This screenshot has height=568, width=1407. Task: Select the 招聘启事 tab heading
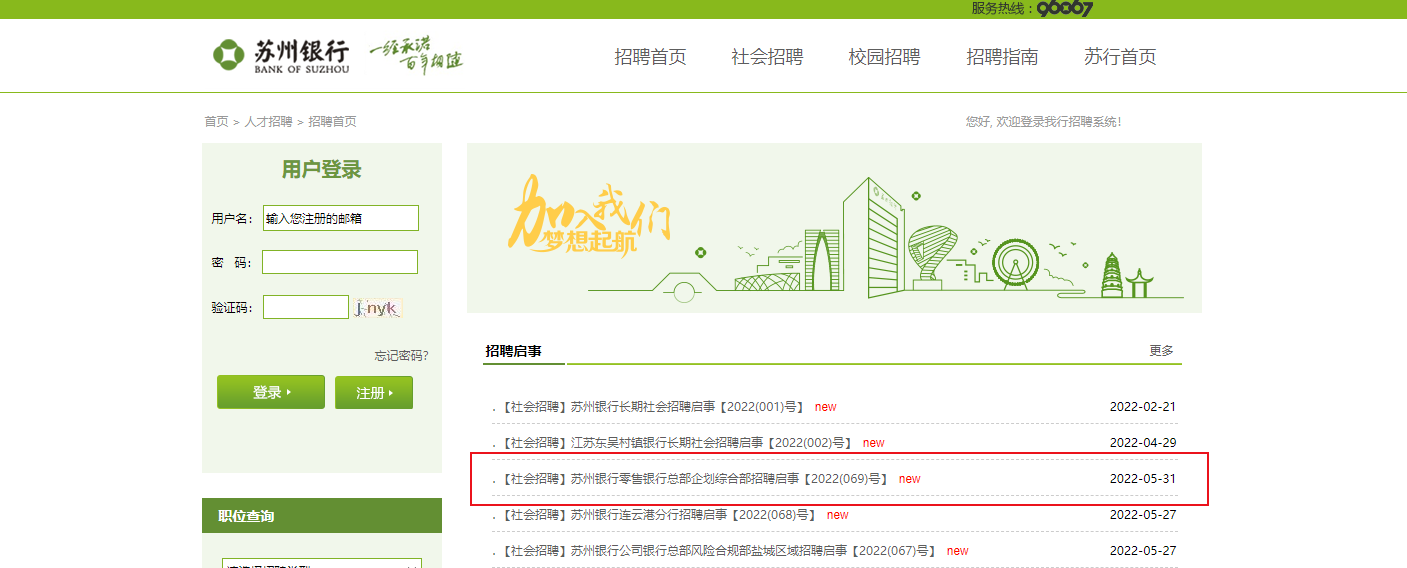[513, 351]
